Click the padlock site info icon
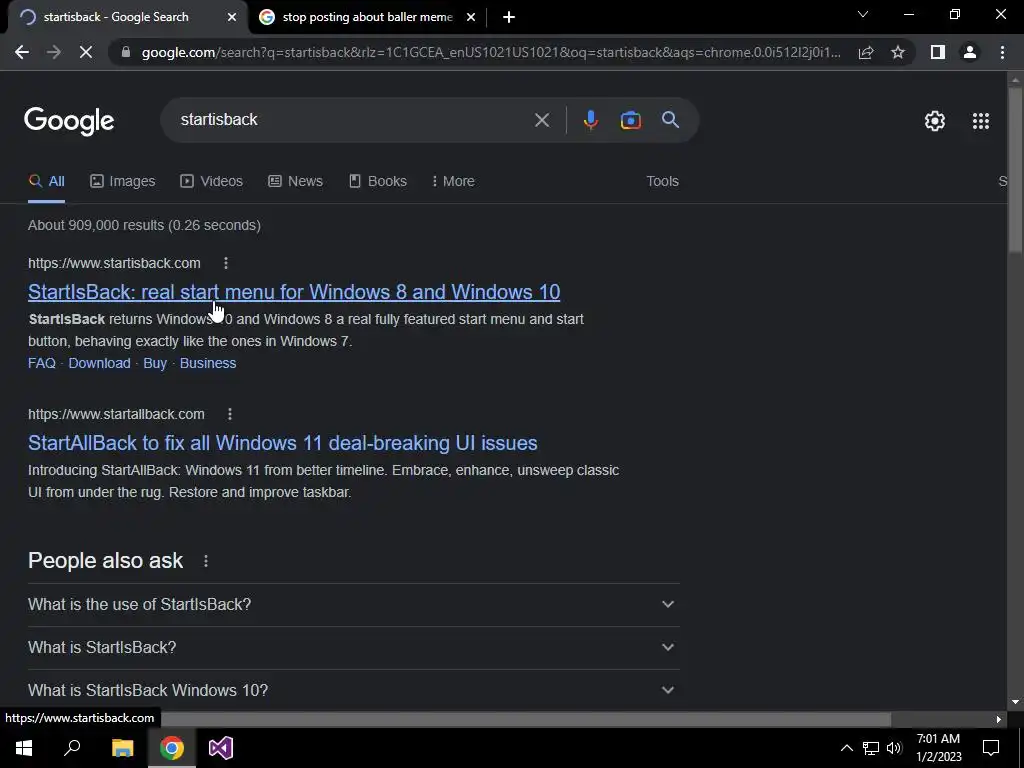The width and height of the screenshot is (1024, 768). (x=126, y=52)
